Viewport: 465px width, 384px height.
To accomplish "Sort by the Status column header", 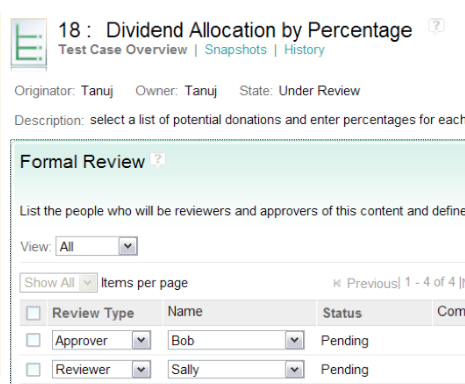I will pyautogui.click(x=342, y=313).
